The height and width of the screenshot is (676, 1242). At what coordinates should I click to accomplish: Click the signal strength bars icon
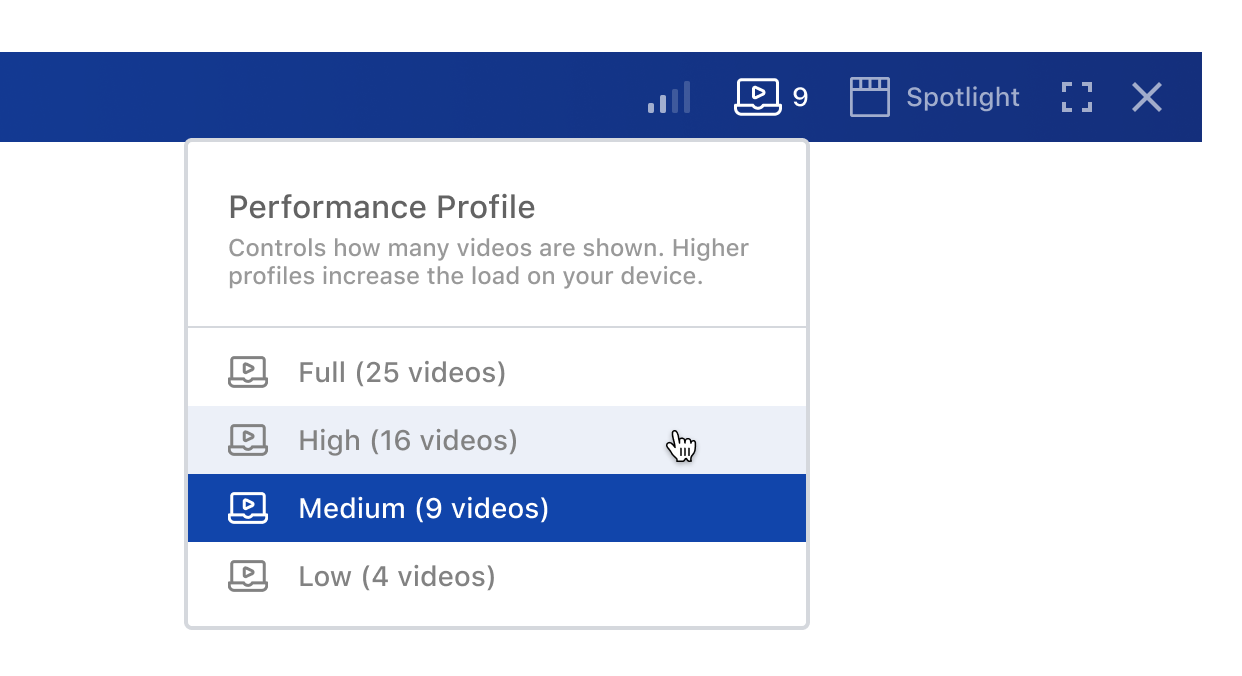[669, 97]
